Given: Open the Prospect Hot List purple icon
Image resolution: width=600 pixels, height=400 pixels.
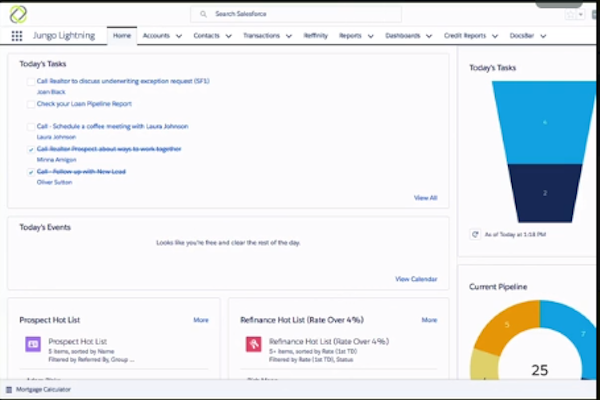Looking at the screenshot, I should [33, 344].
